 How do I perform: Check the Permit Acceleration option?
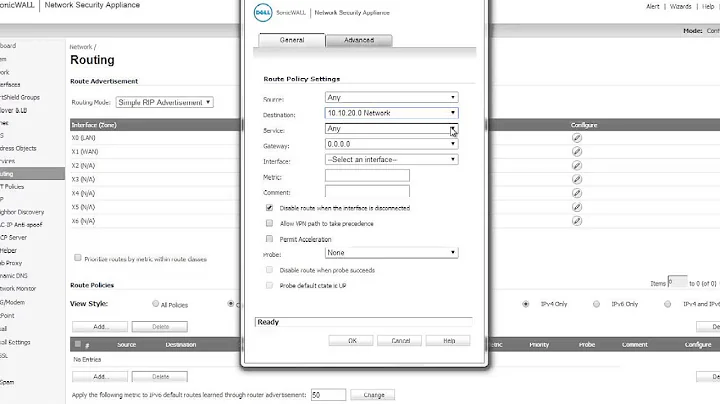click(270, 239)
